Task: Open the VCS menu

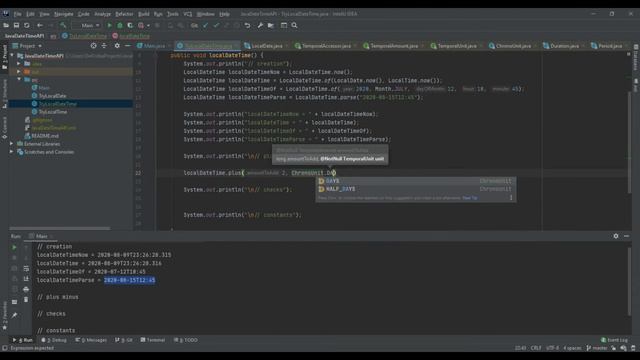Action: pyautogui.click(x=188, y=14)
